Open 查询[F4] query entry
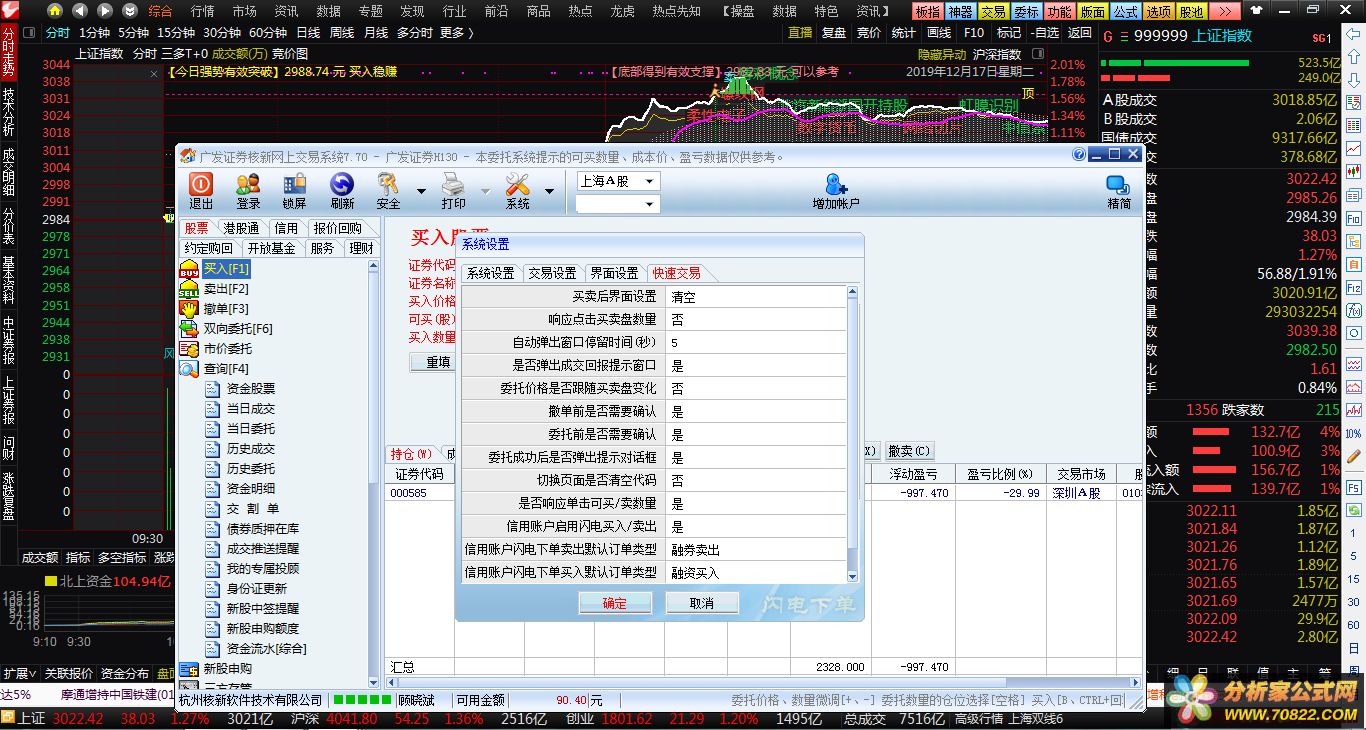The height and width of the screenshot is (730, 1366). click(226, 369)
